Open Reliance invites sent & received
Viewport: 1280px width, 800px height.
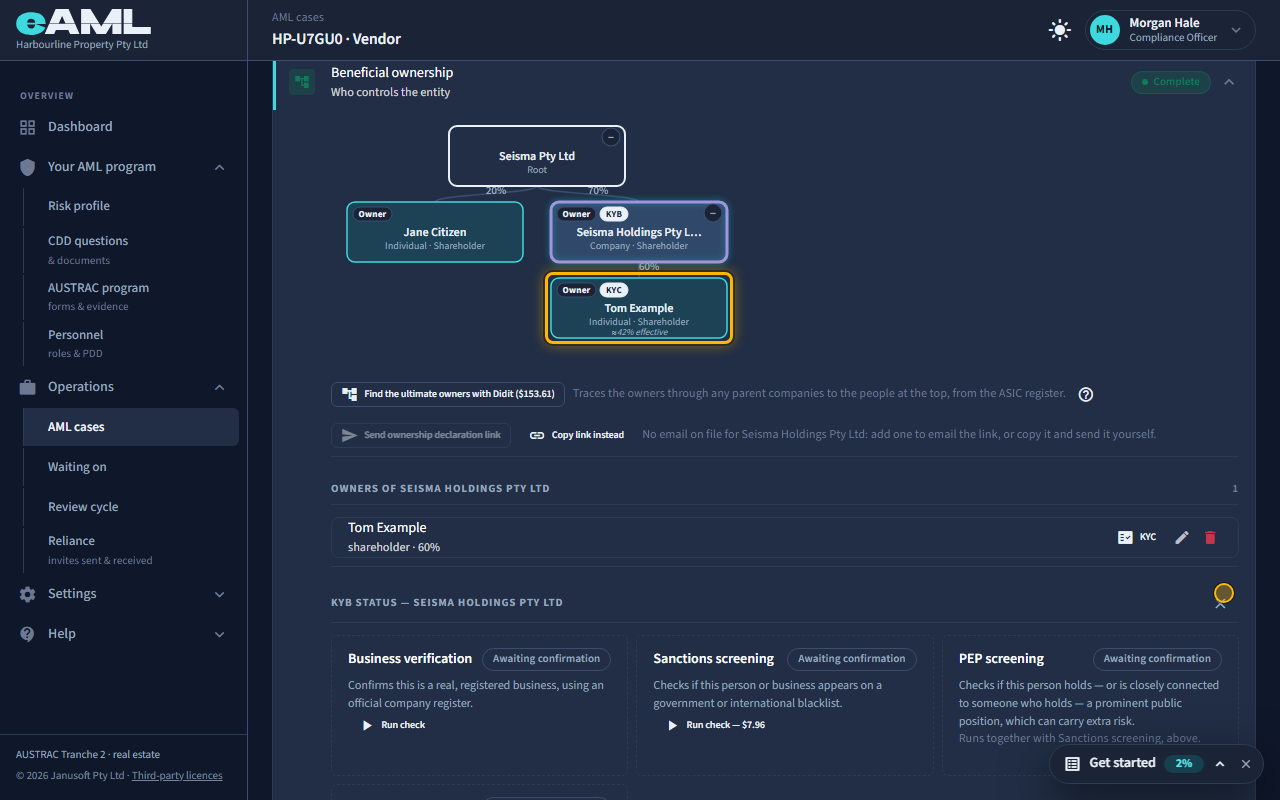(131, 549)
